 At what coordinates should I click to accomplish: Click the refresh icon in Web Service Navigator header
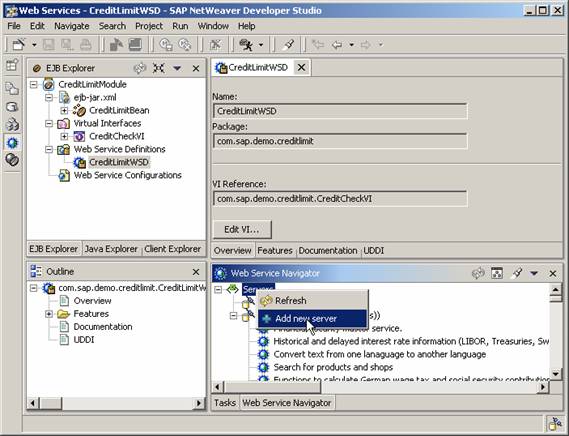click(478, 273)
